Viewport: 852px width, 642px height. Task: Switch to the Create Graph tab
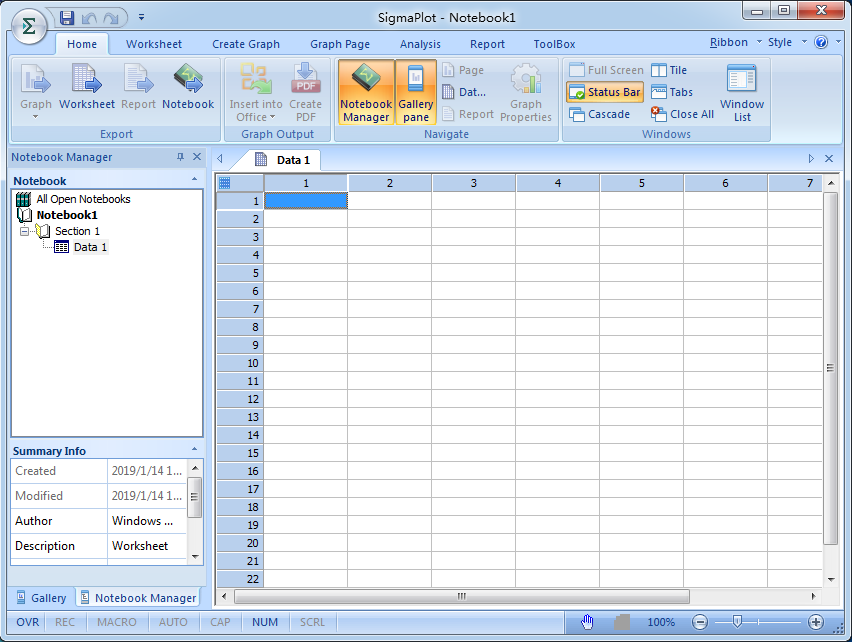246,44
